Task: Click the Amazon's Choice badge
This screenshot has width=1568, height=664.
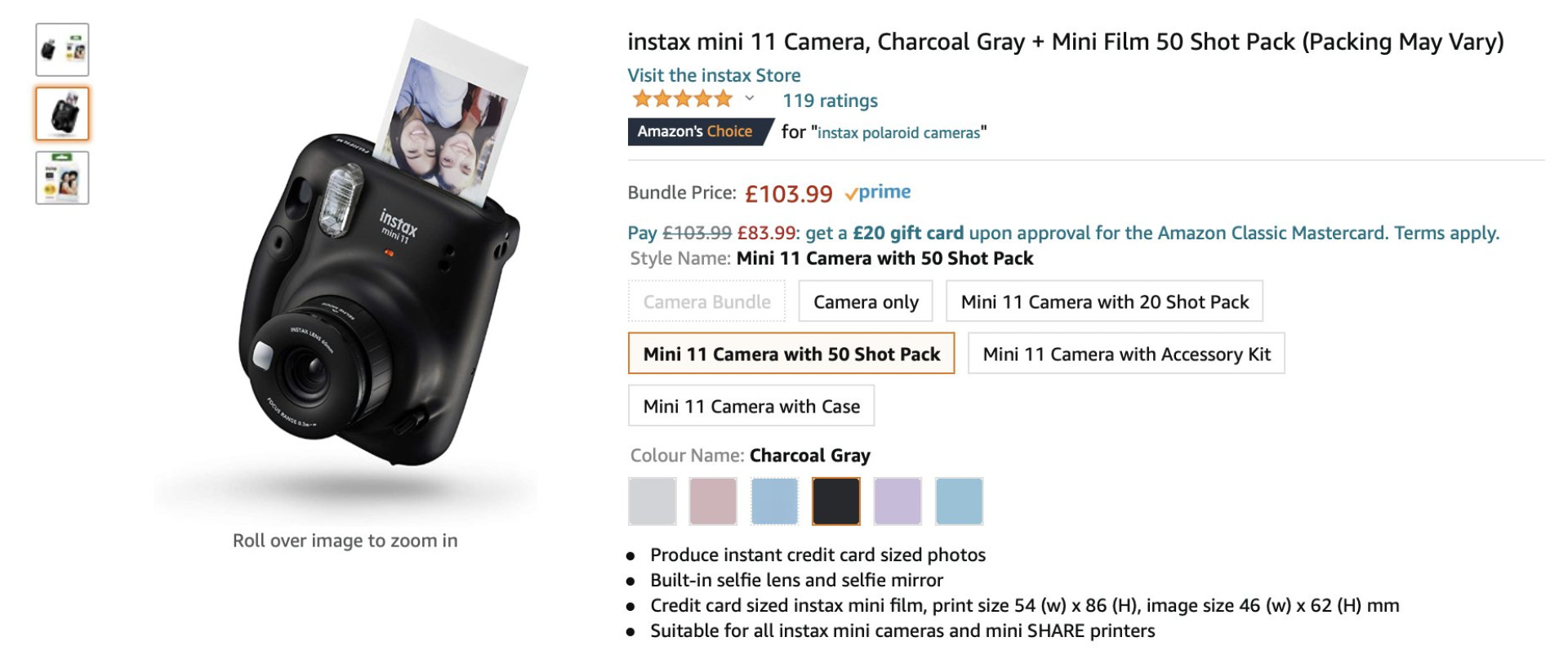Action: pyautogui.click(x=695, y=131)
